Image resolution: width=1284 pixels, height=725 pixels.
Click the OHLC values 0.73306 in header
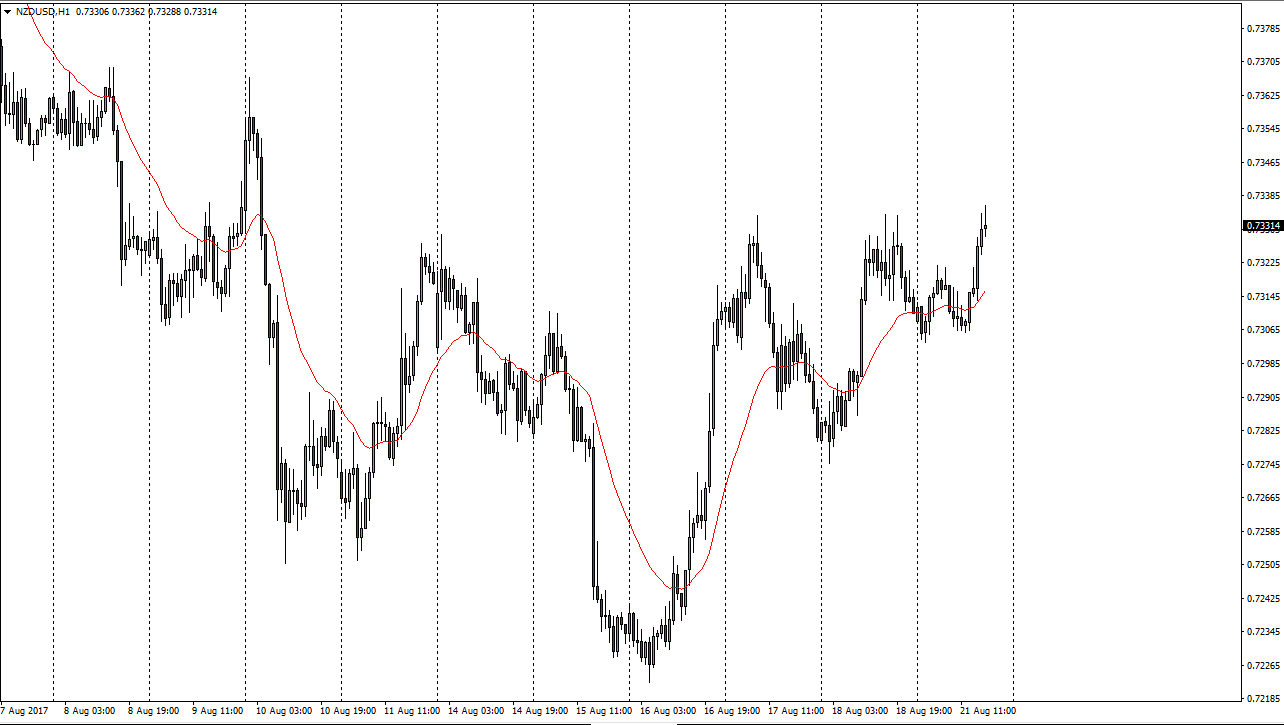[x=91, y=12]
